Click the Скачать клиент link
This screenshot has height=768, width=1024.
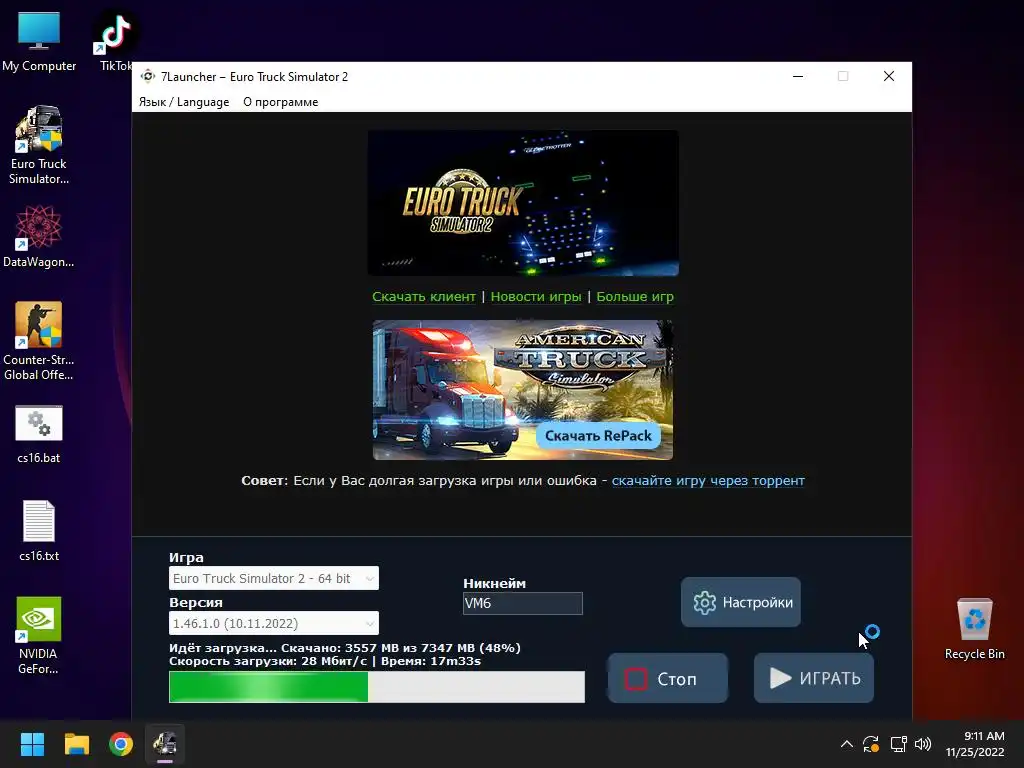click(x=424, y=296)
